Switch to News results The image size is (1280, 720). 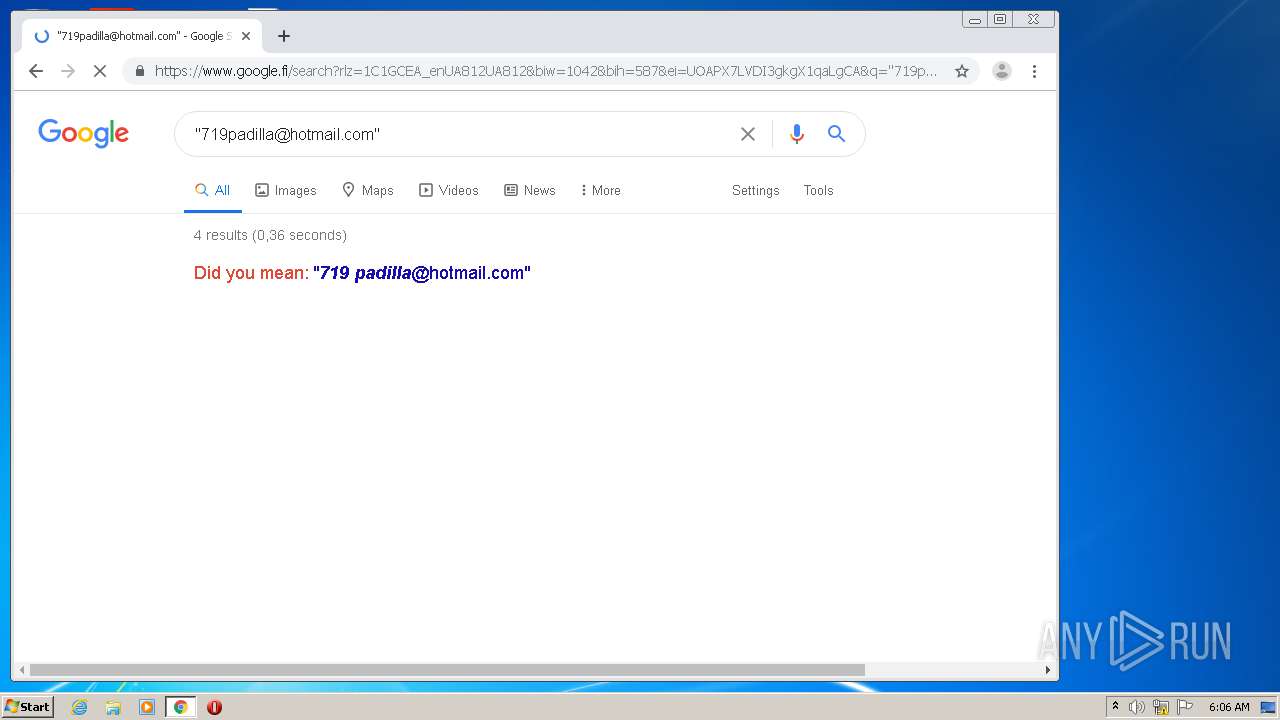tap(529, 190)
